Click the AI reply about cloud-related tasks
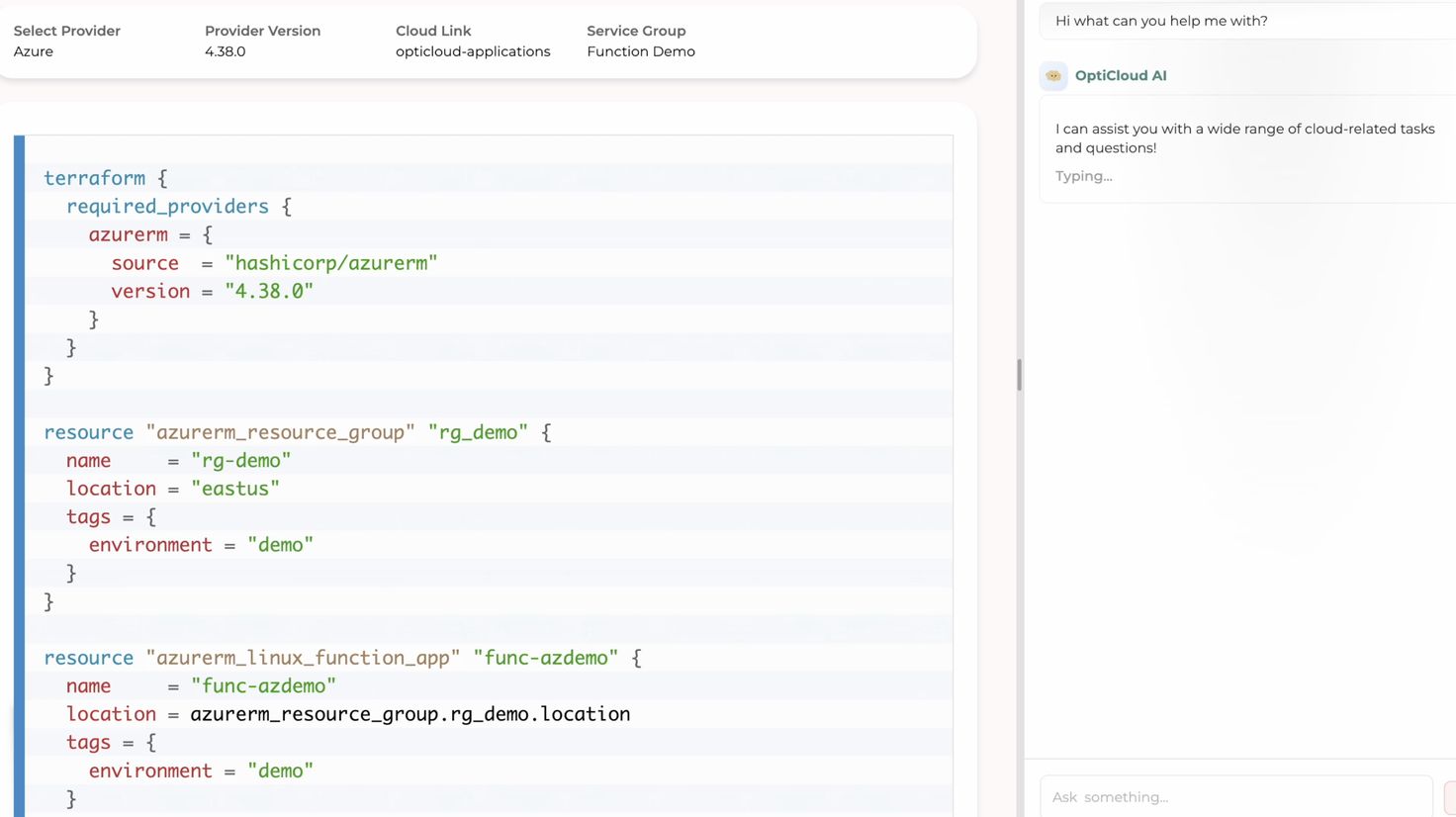 coord(1245,137)
